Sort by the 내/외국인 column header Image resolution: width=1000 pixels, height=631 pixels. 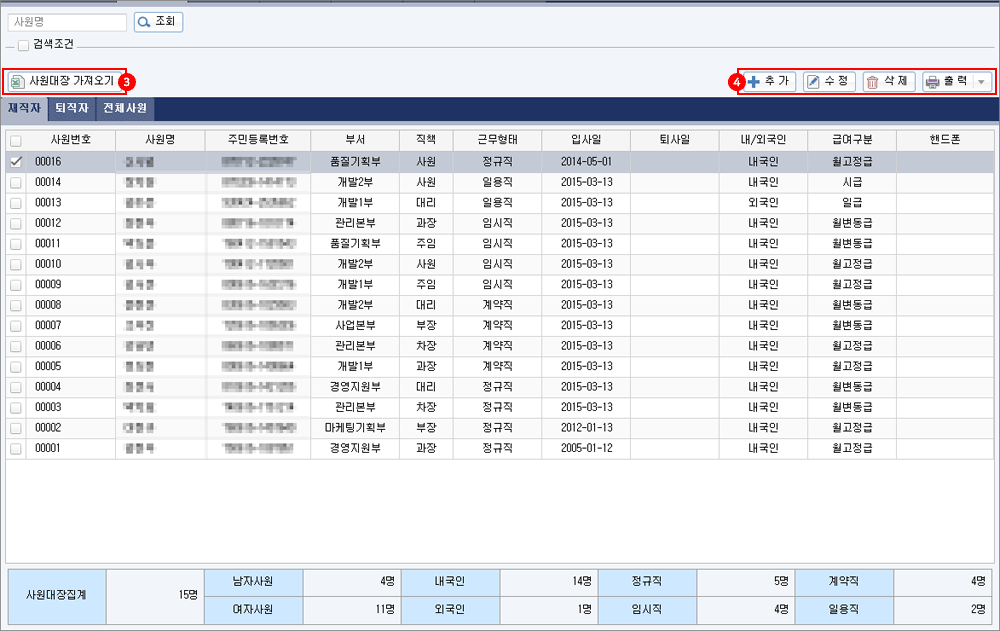pos(763,140)
